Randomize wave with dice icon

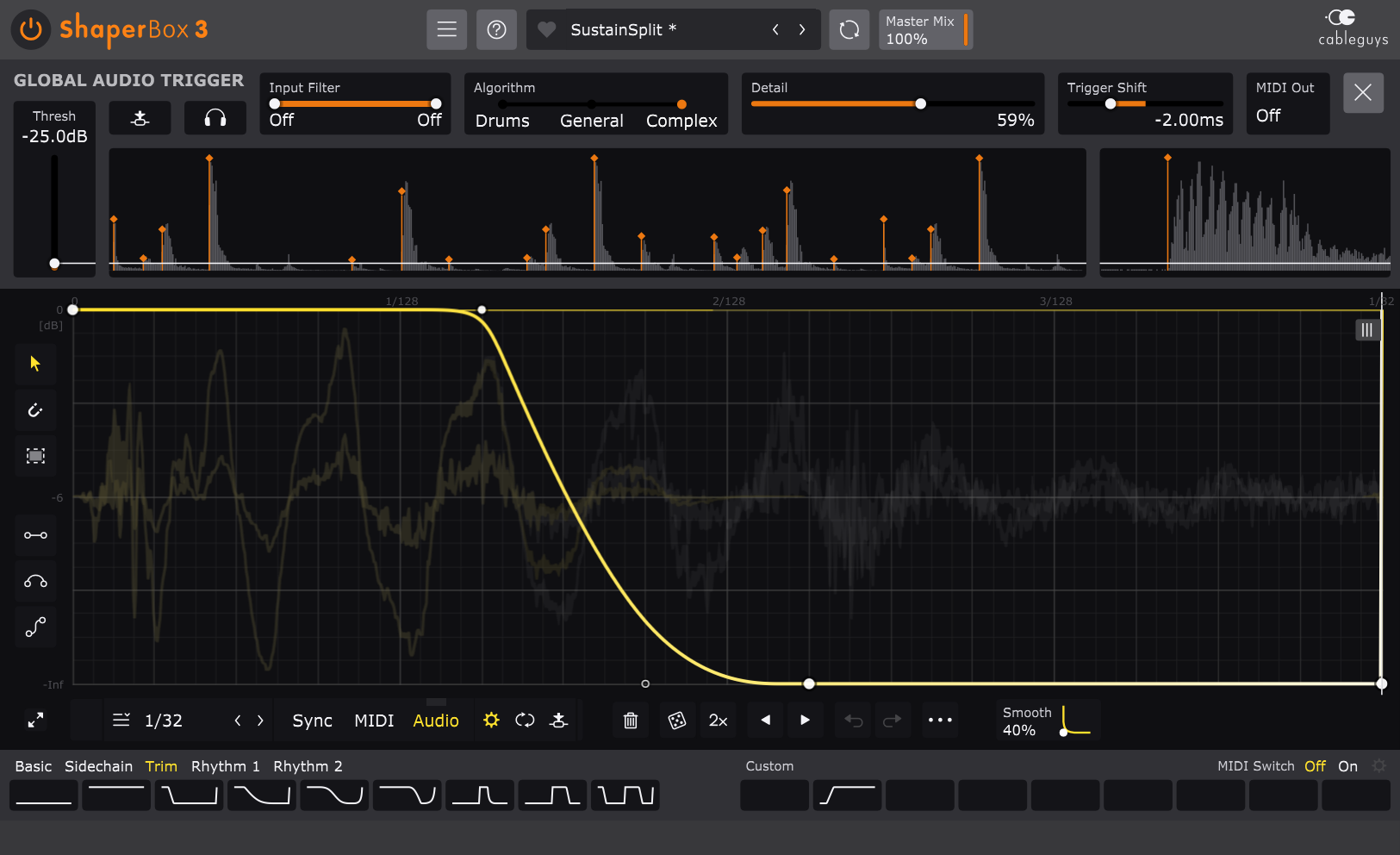677,720
